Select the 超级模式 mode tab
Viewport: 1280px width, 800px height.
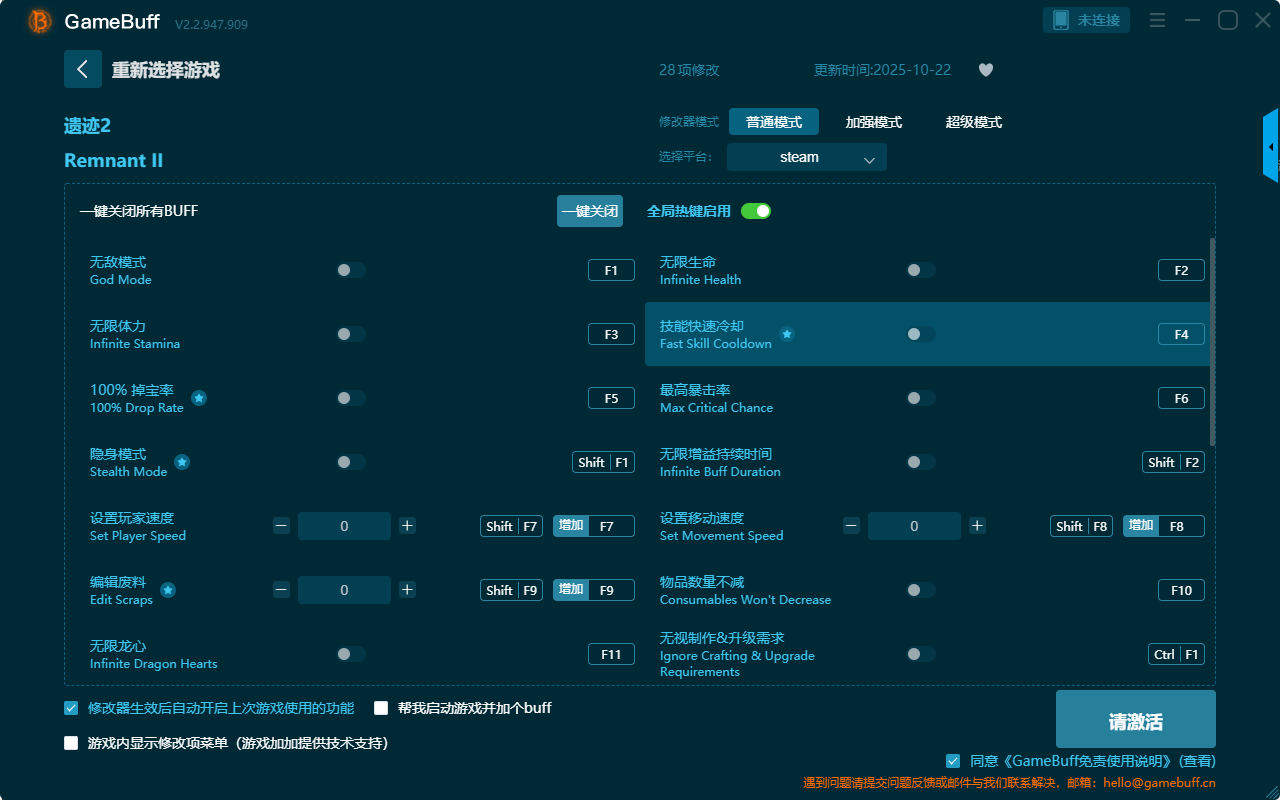tap(973, 122)
